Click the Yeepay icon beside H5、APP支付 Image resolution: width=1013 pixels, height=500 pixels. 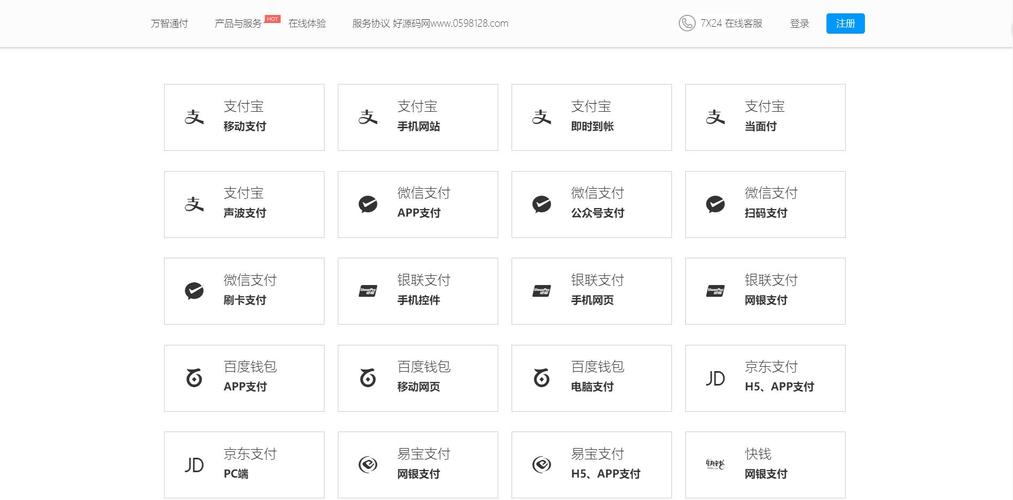[541, 464]
